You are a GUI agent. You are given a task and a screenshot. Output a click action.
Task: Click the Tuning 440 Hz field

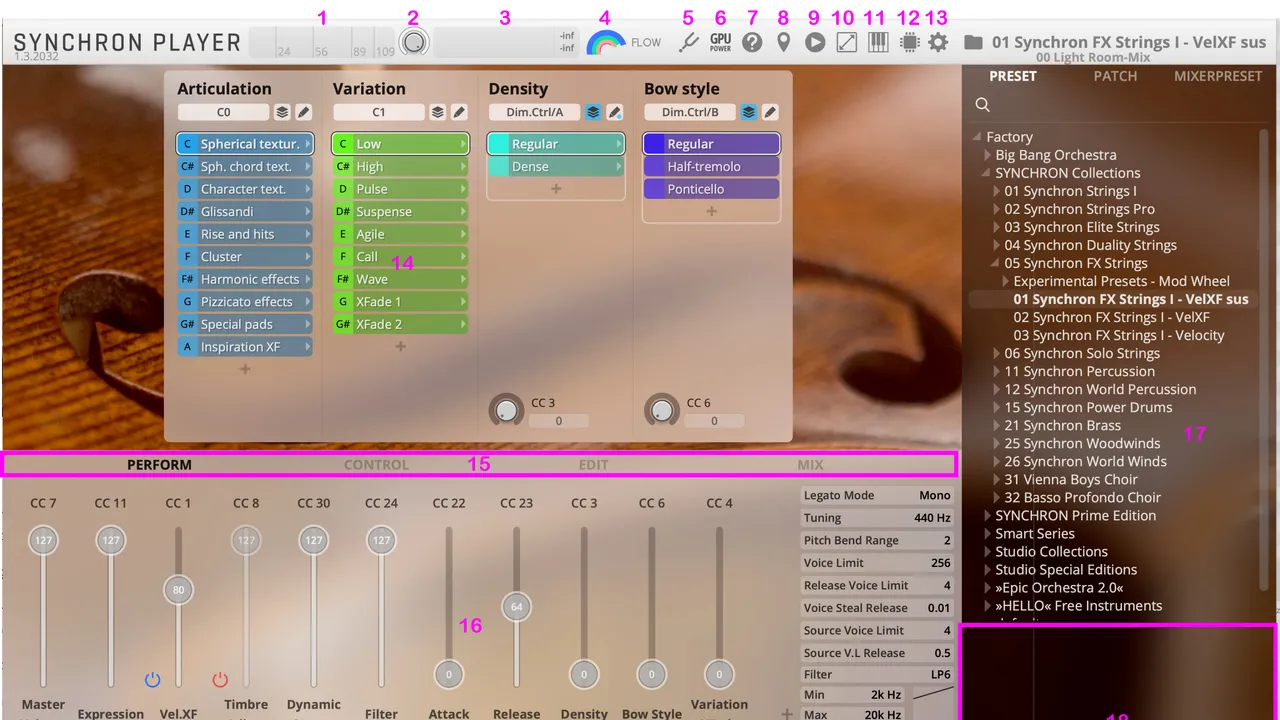pyautogui.click(x=877, y=518)
